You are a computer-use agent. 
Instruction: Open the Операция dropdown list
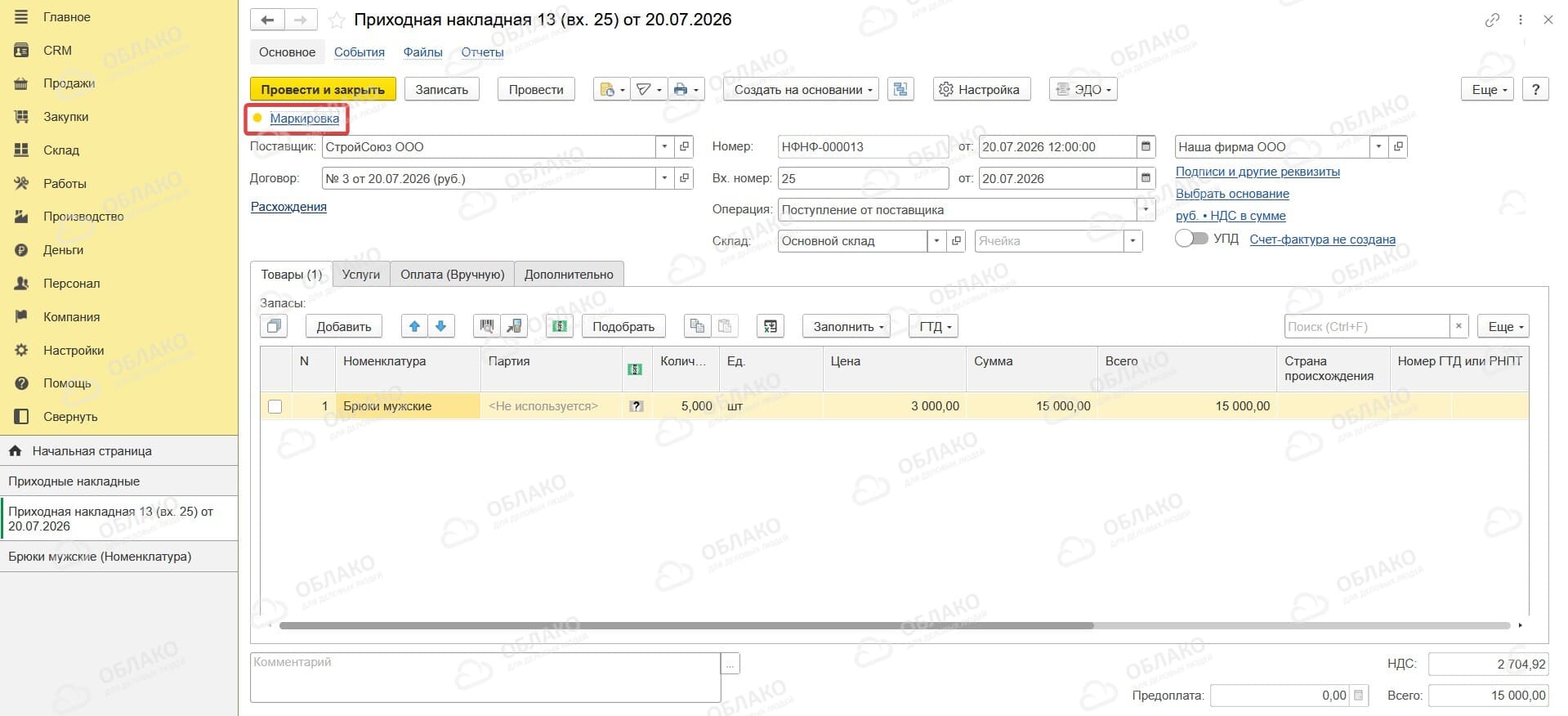click(1146, 209)
